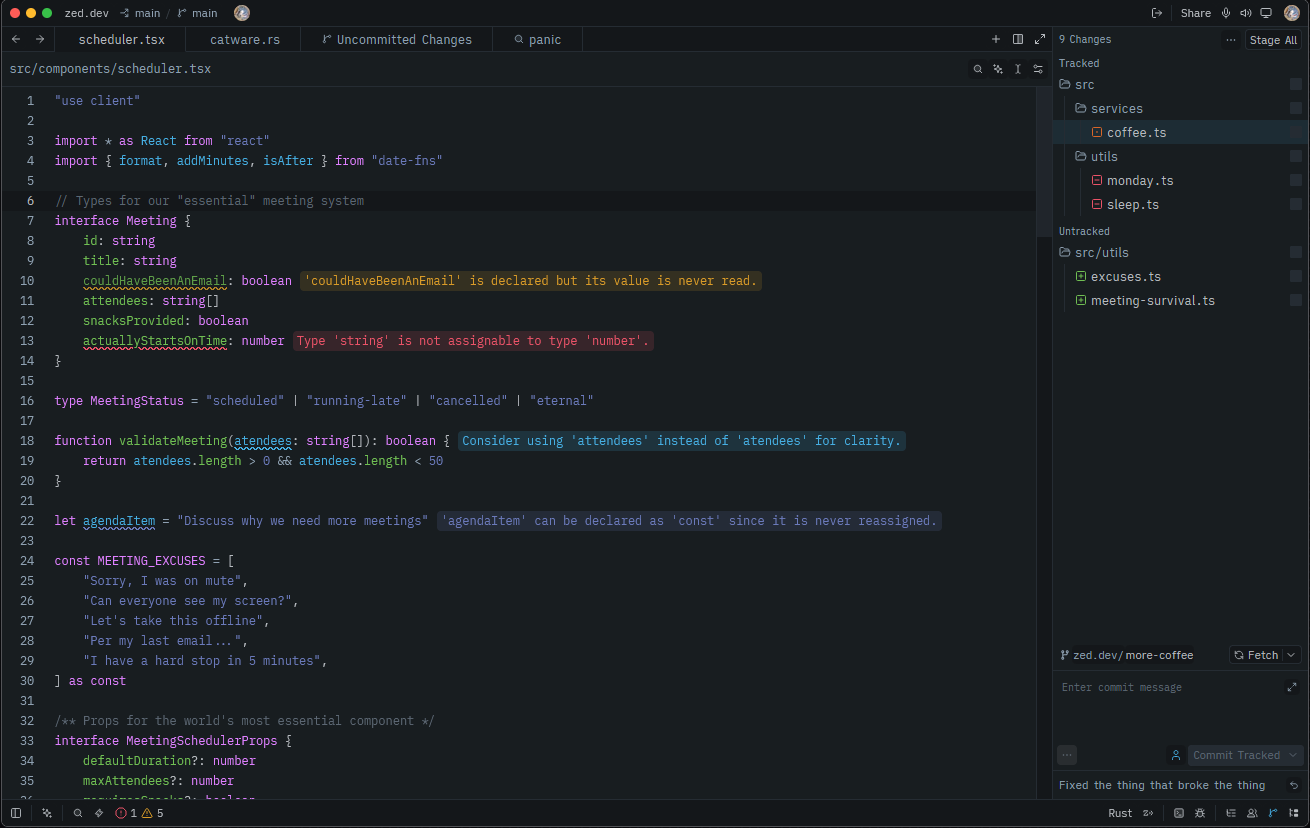Stage meeting-survival.ts with its checkbox
Viewport: 1310px width, 828px height.
click(x=1296, y=300)
